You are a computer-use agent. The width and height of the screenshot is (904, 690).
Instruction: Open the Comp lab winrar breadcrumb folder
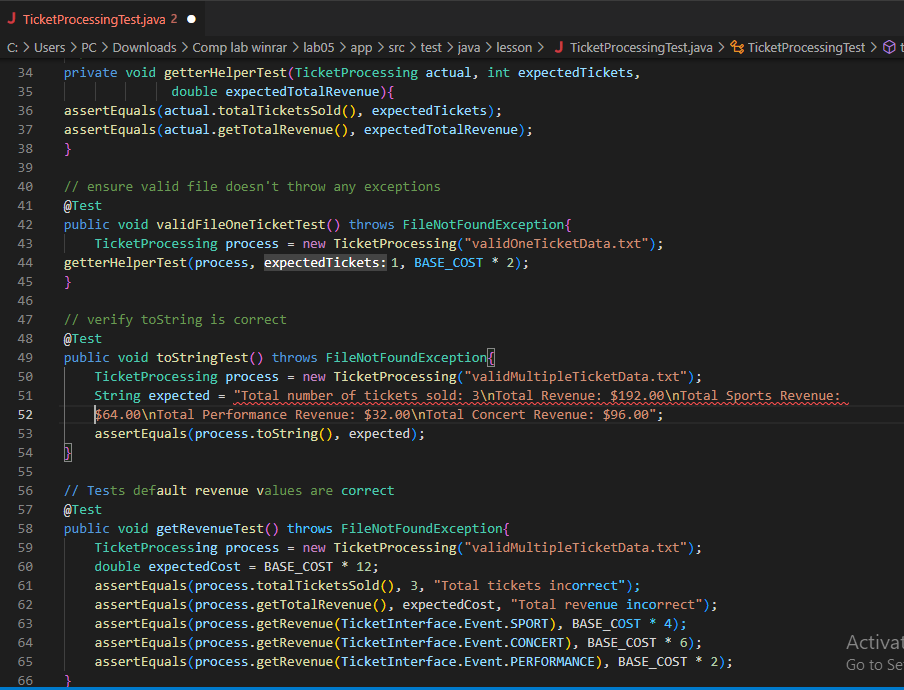[x=239, y=48]
